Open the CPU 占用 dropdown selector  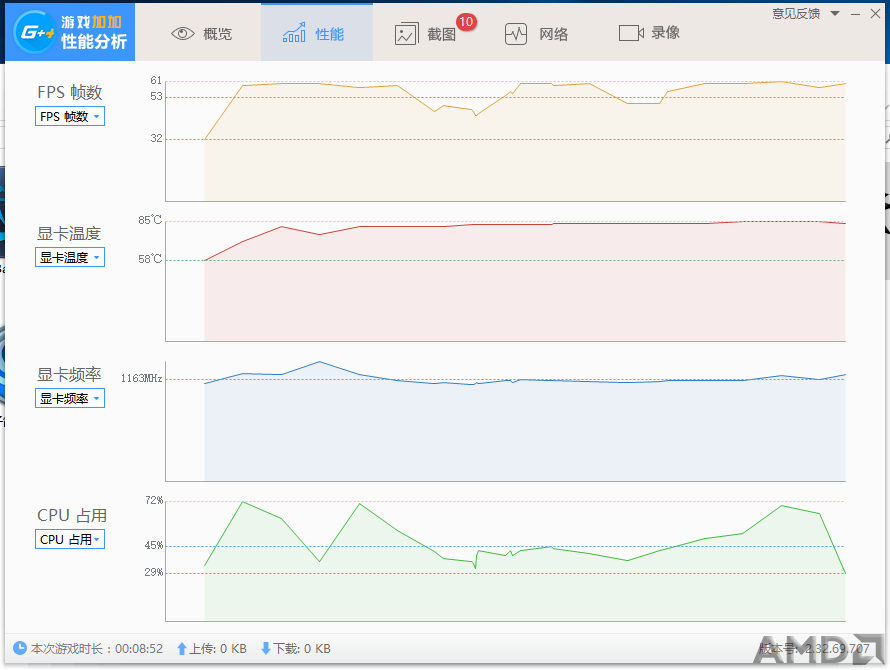70,539
